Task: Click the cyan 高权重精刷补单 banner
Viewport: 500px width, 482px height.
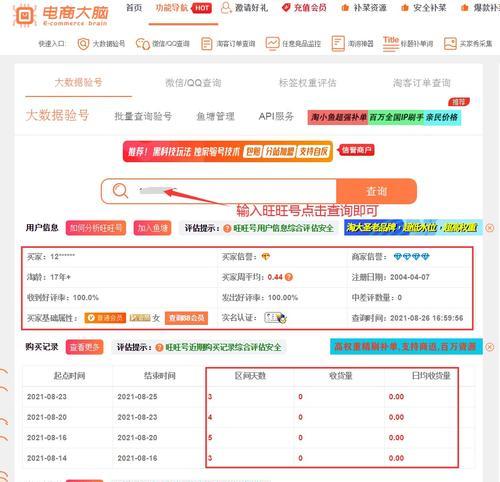Action: pyautogui.click(x=406, y=347)
